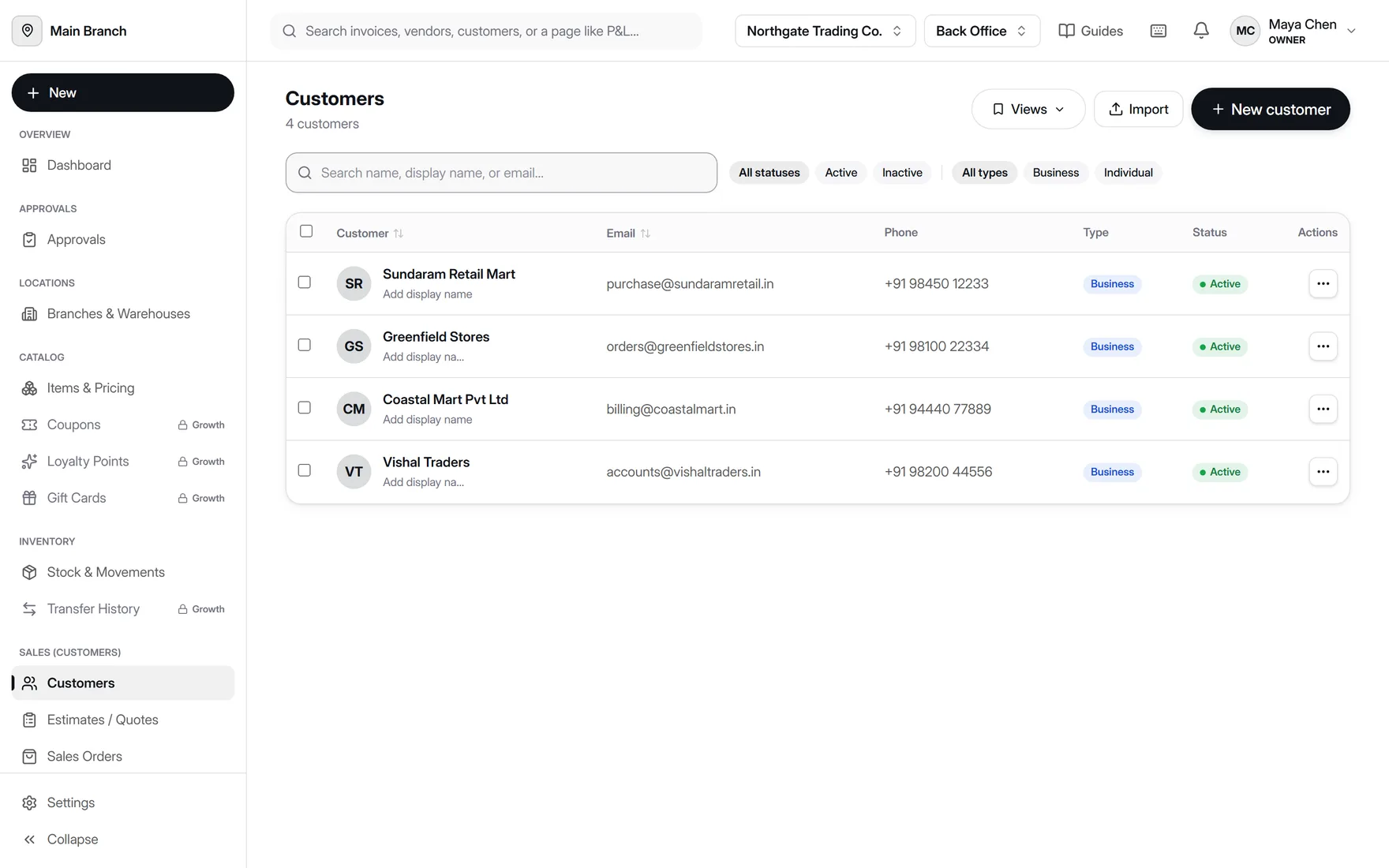
Task: Click the Gift Cards gift icon
Action: (29, 498)
